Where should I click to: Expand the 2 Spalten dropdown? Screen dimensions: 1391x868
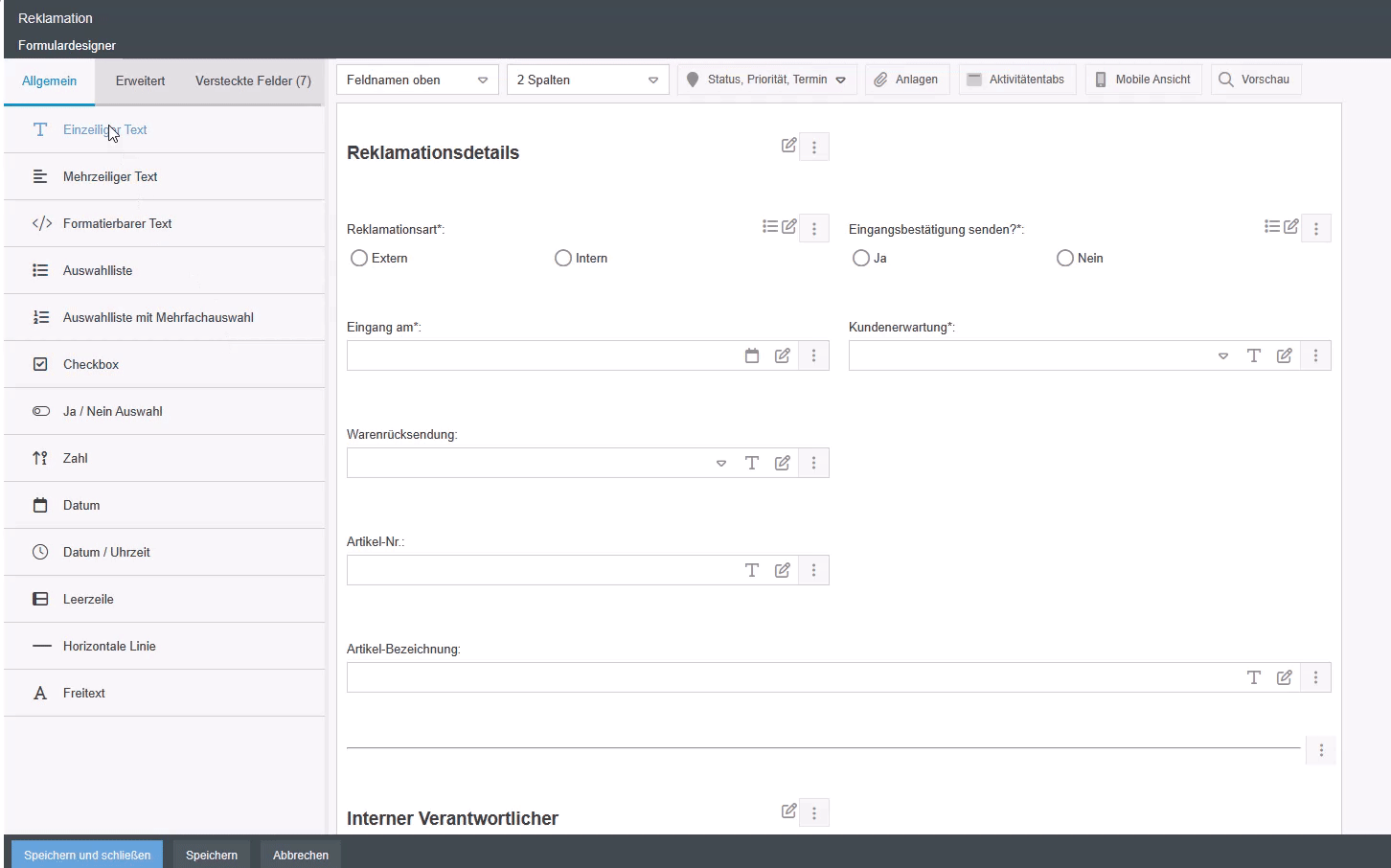pos(587,80)
